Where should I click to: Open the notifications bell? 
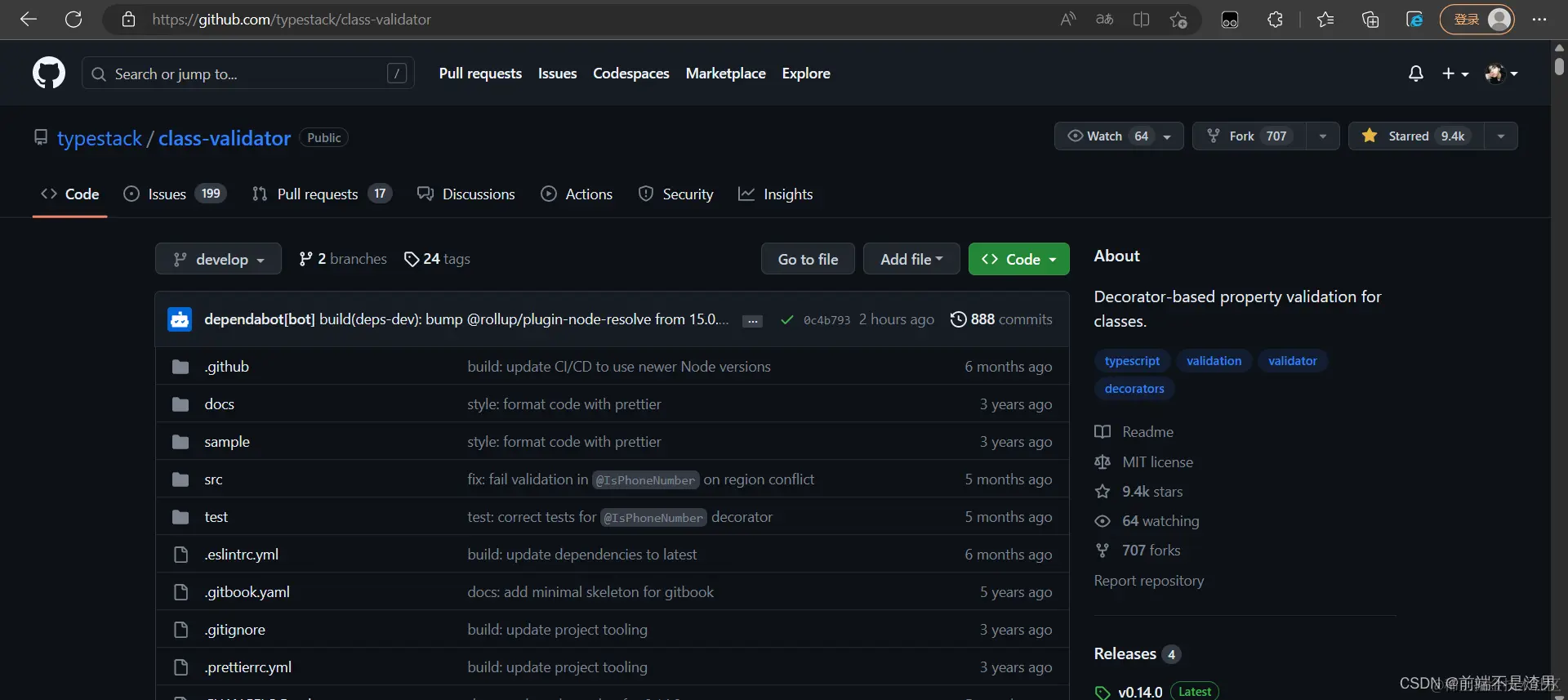click(x=1416, y=74)
